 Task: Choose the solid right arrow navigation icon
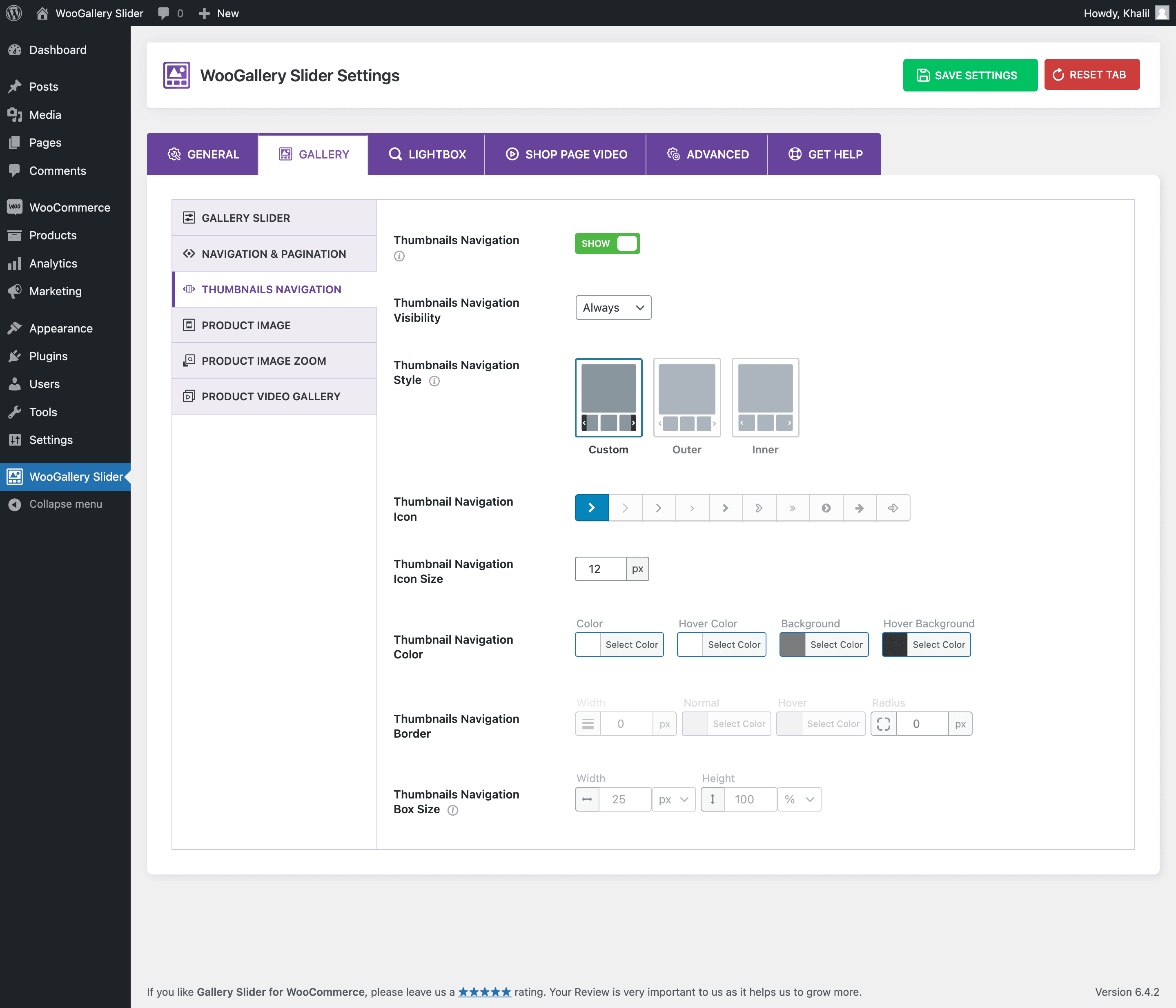click(859, 508)
